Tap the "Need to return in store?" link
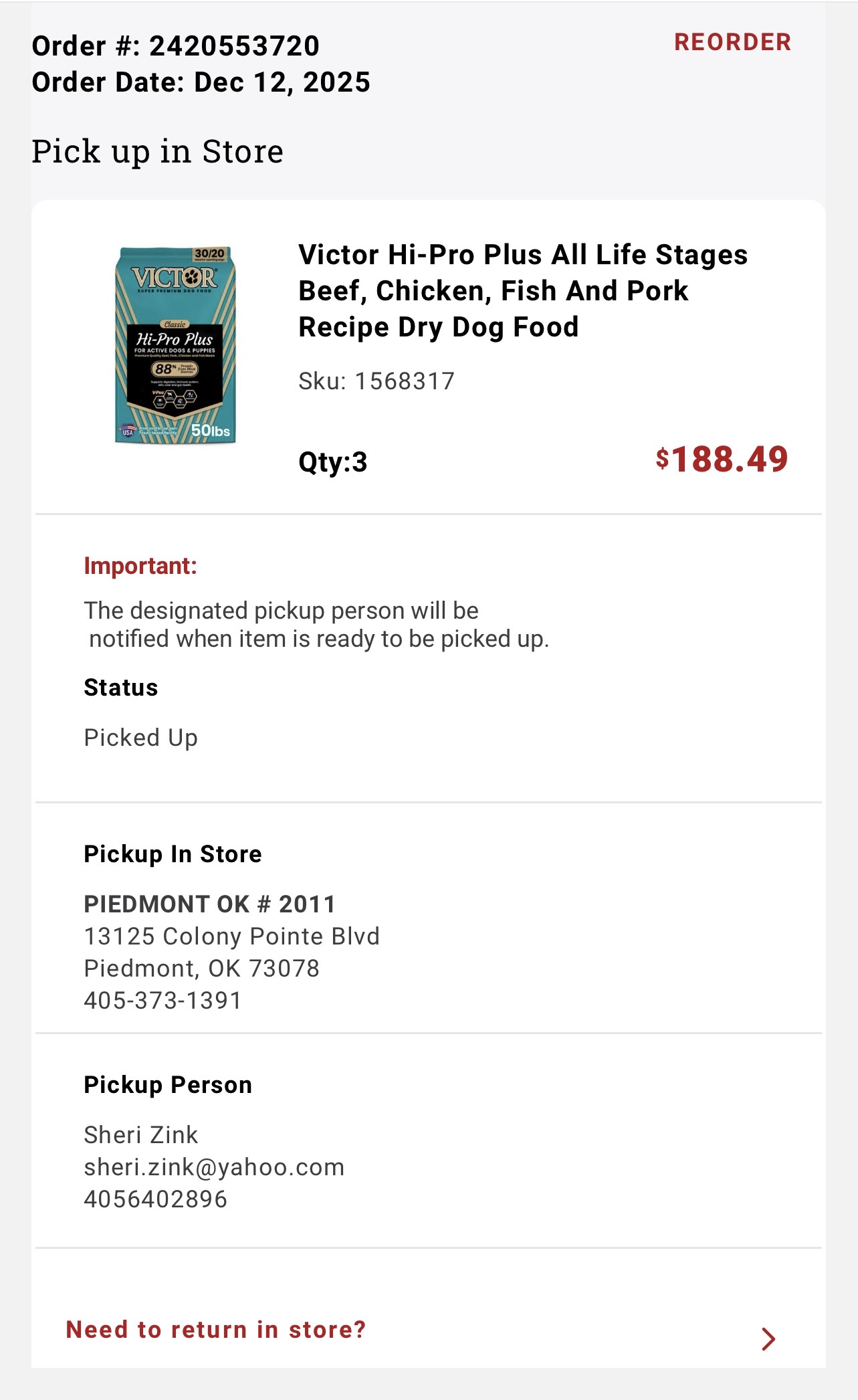Screen dimensions: 858x1400 216,1329
